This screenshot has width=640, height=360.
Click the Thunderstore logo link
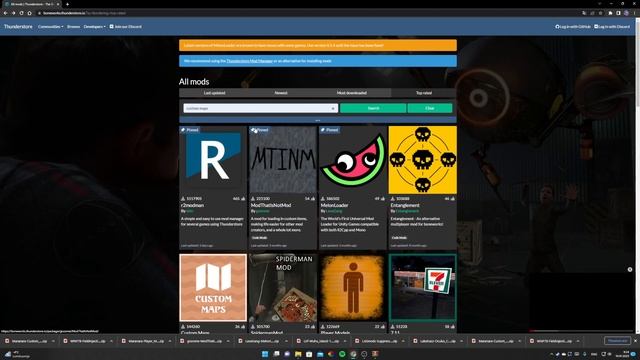point(18,27)
